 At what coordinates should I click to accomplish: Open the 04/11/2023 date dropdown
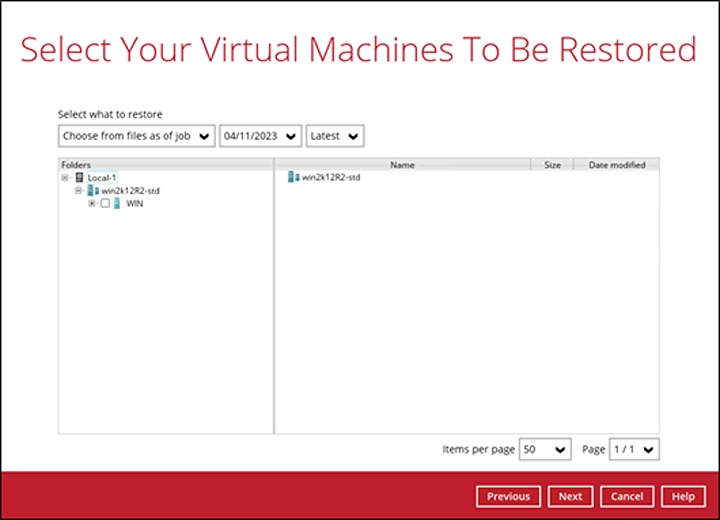(x=261, y=135)
